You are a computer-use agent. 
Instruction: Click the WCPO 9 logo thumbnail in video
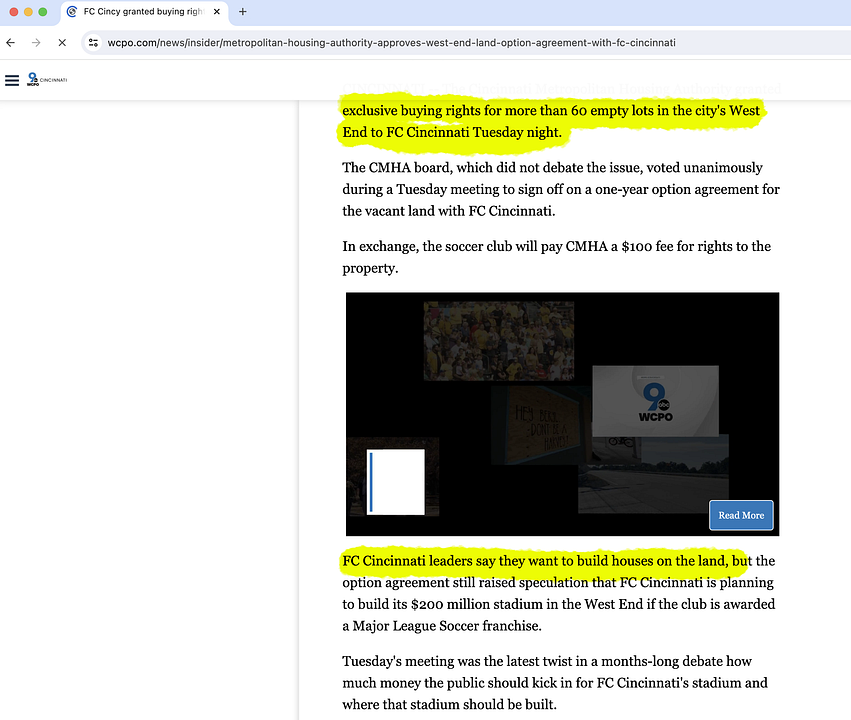click(655, 401)
